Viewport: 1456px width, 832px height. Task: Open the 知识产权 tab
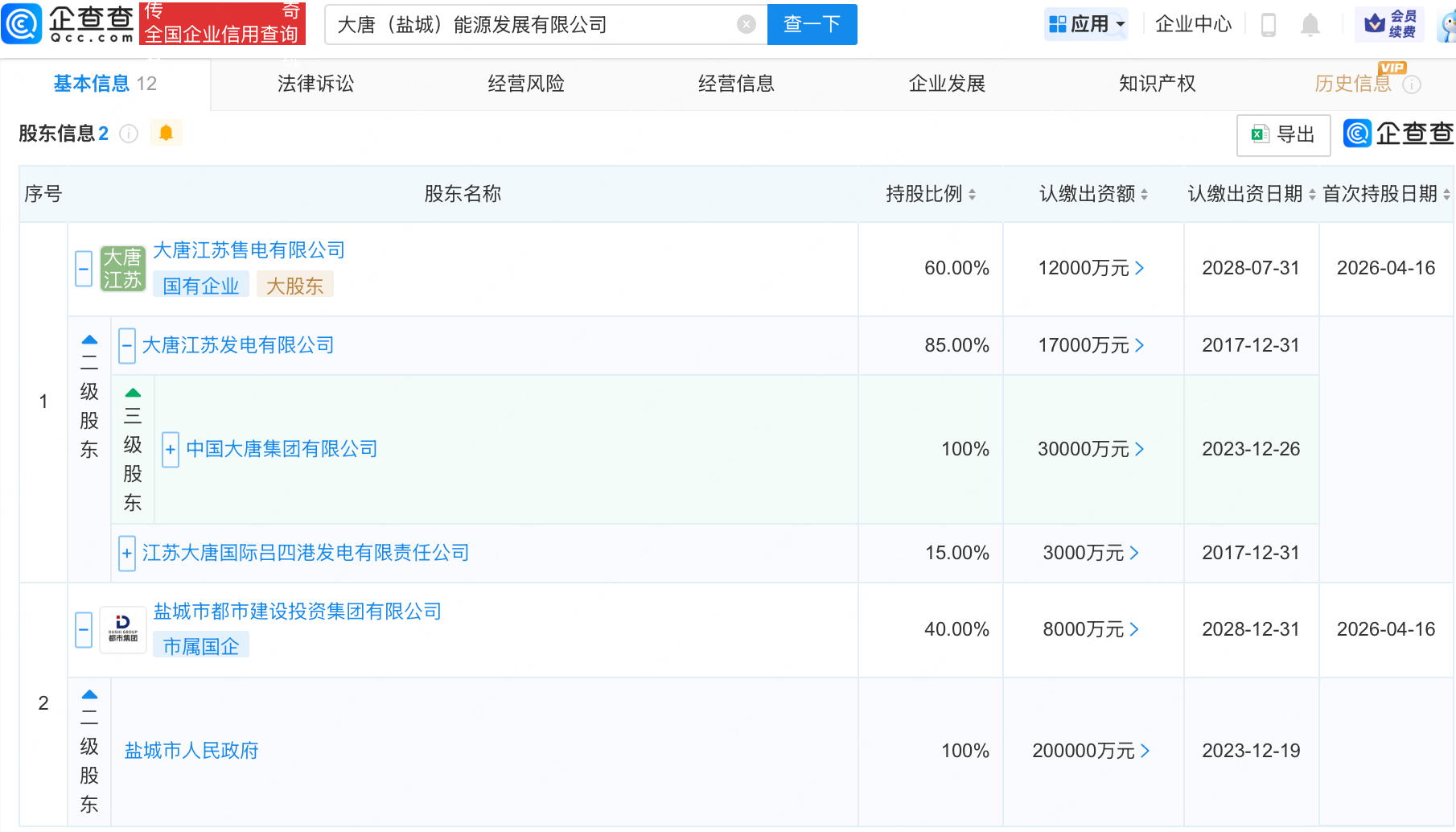tap(1157, 84)
